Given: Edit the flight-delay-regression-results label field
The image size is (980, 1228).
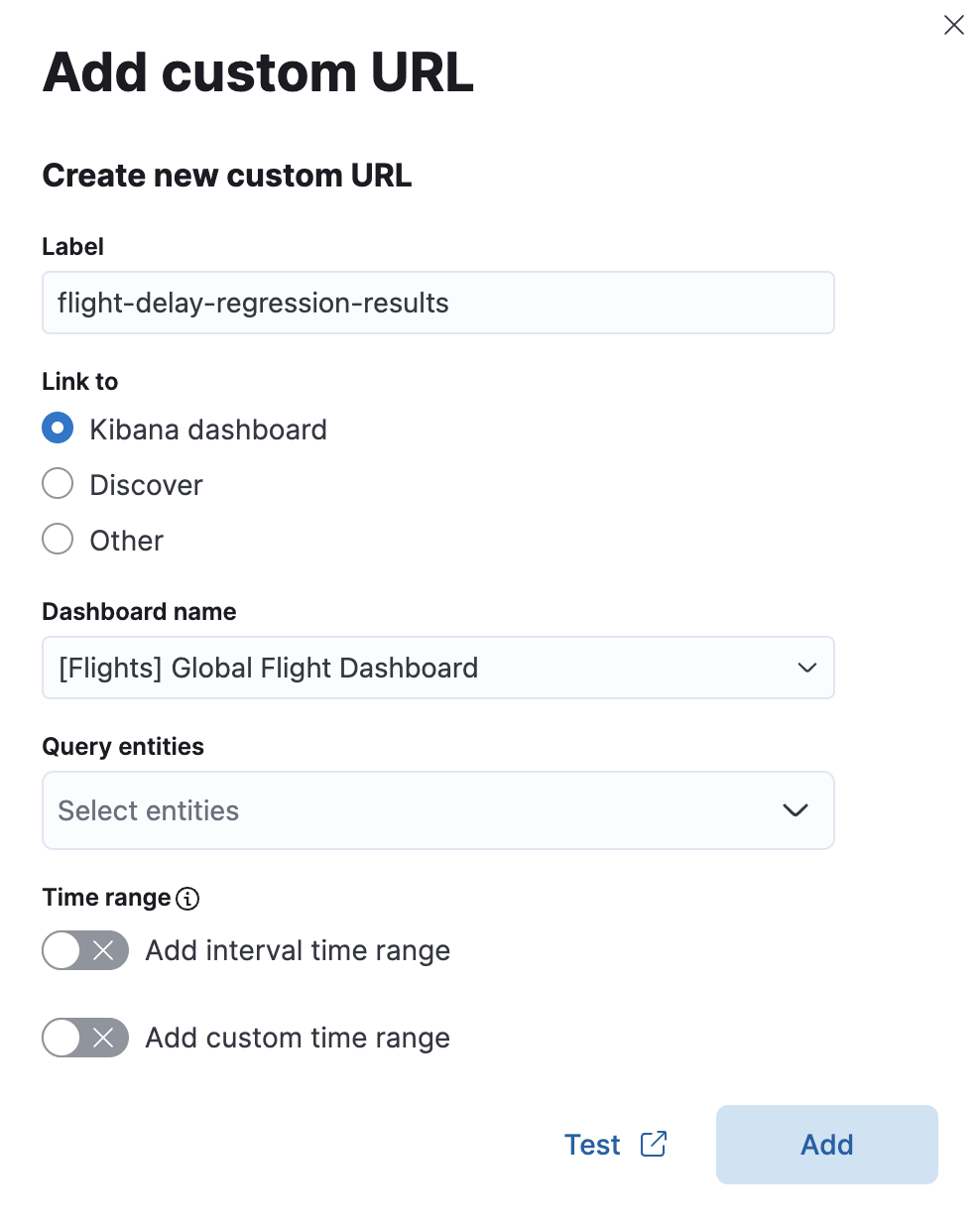Looking at the screenshot, I should pos(437,303).
